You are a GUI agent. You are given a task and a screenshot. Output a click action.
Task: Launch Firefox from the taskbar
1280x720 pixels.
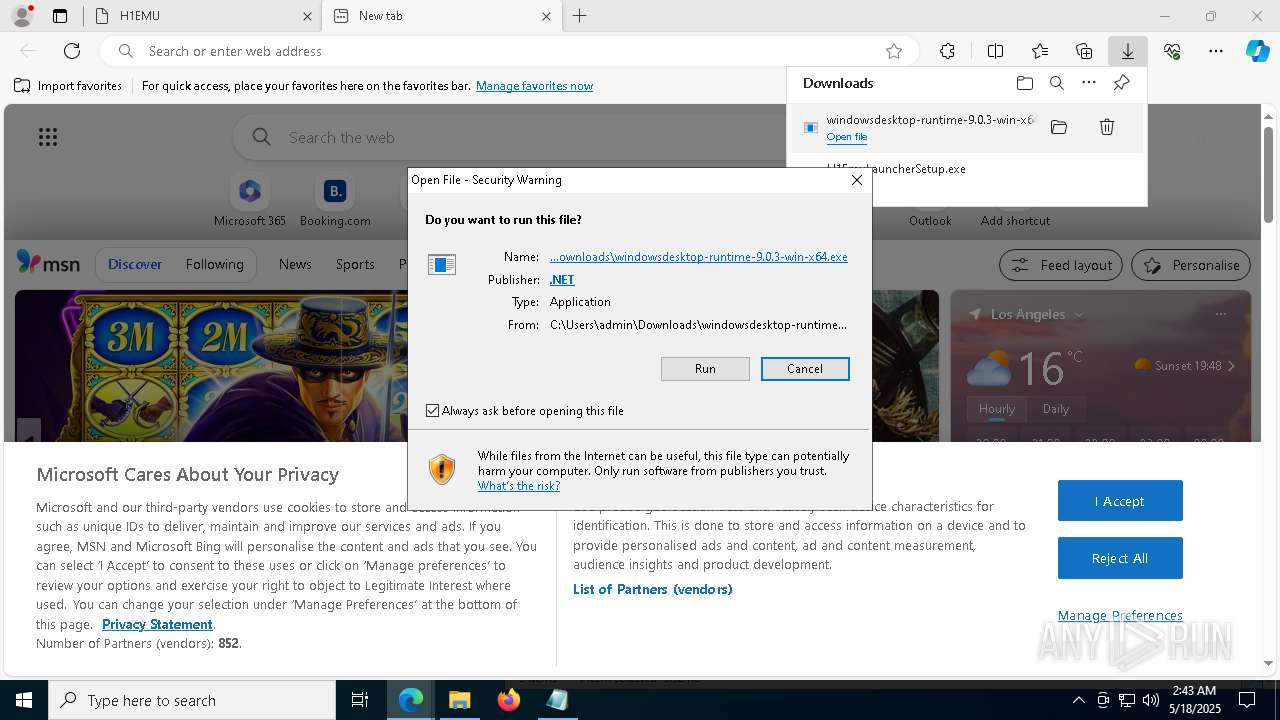(508, 700)
